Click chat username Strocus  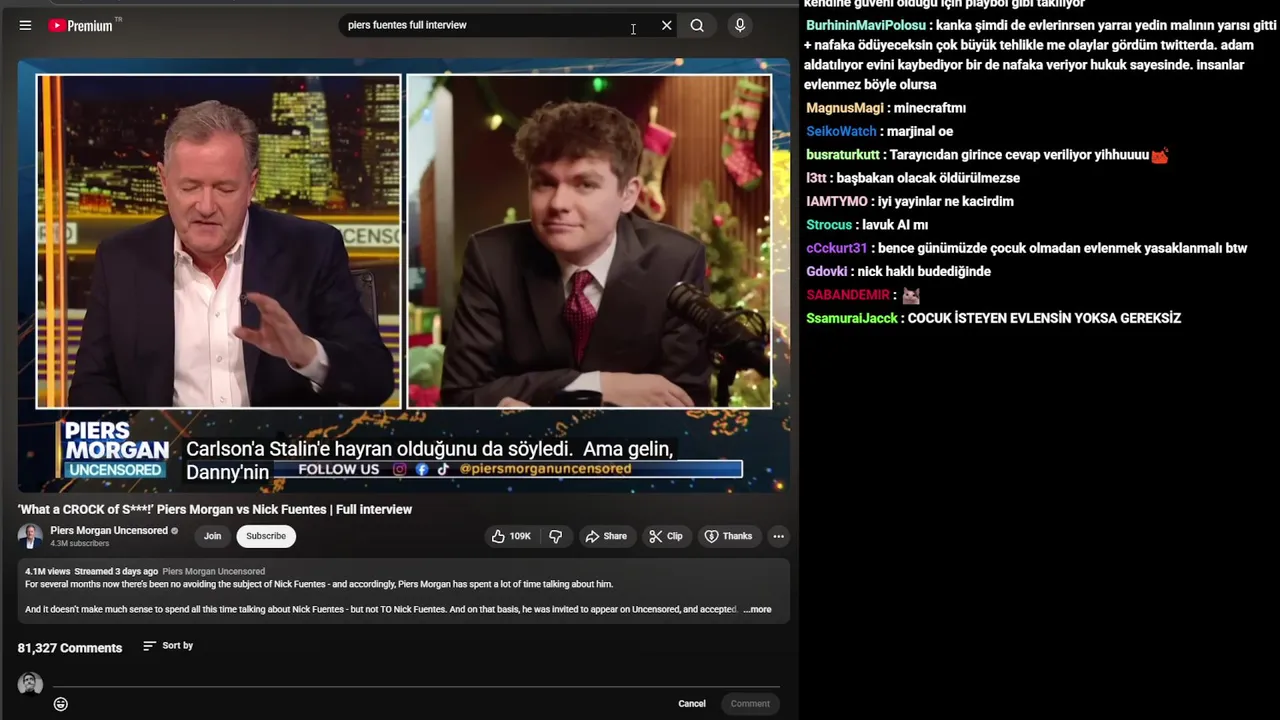coord(829,225)
